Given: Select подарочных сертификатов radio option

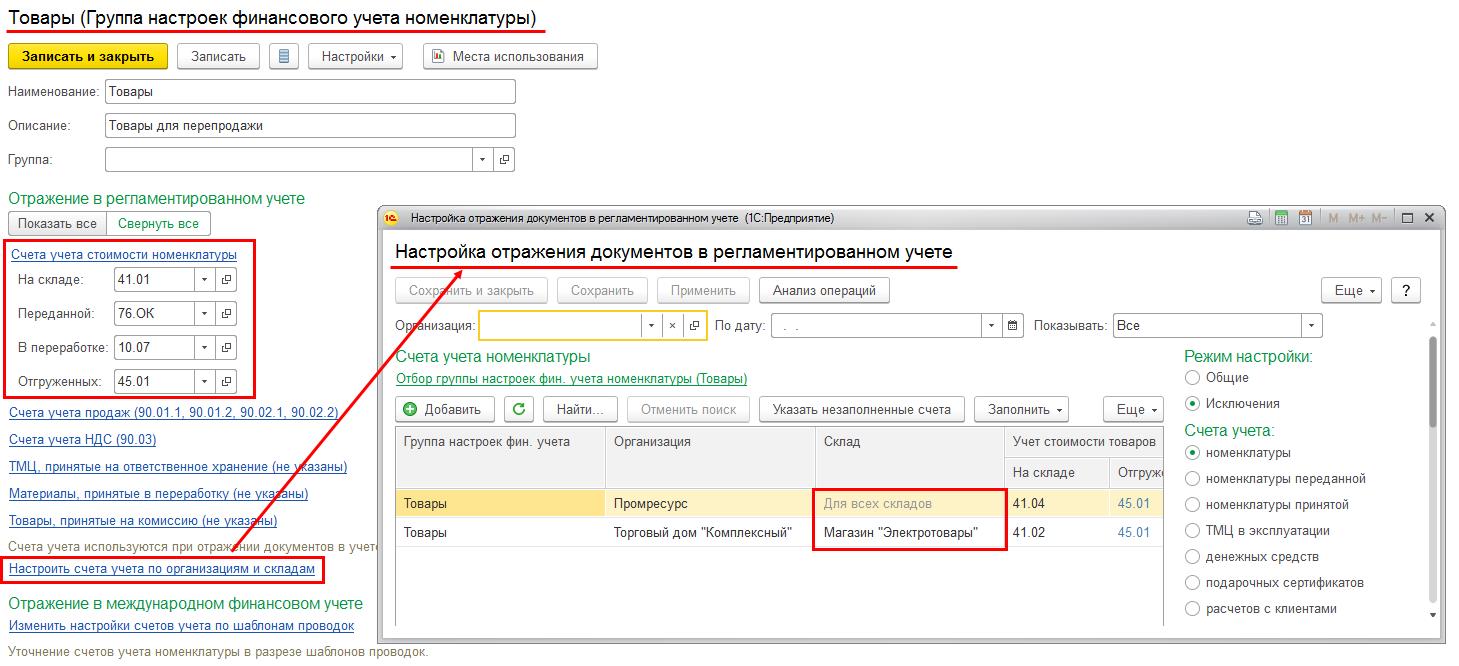Looking at the screenshot, I should (1191, 582).
